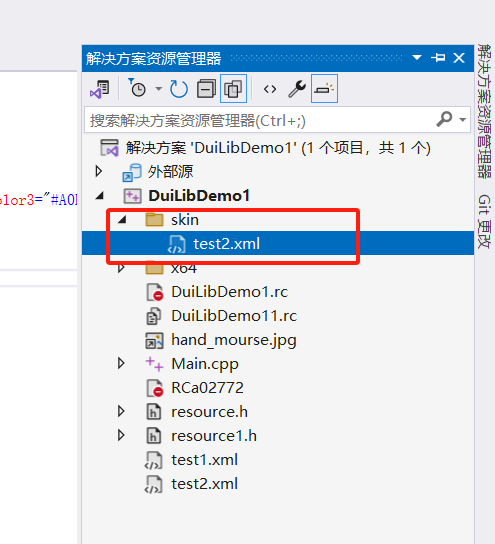Select the solution 'DuiLibDemo1' node
The height and width of the screenshot is (544, 495).
coord(278,148)
